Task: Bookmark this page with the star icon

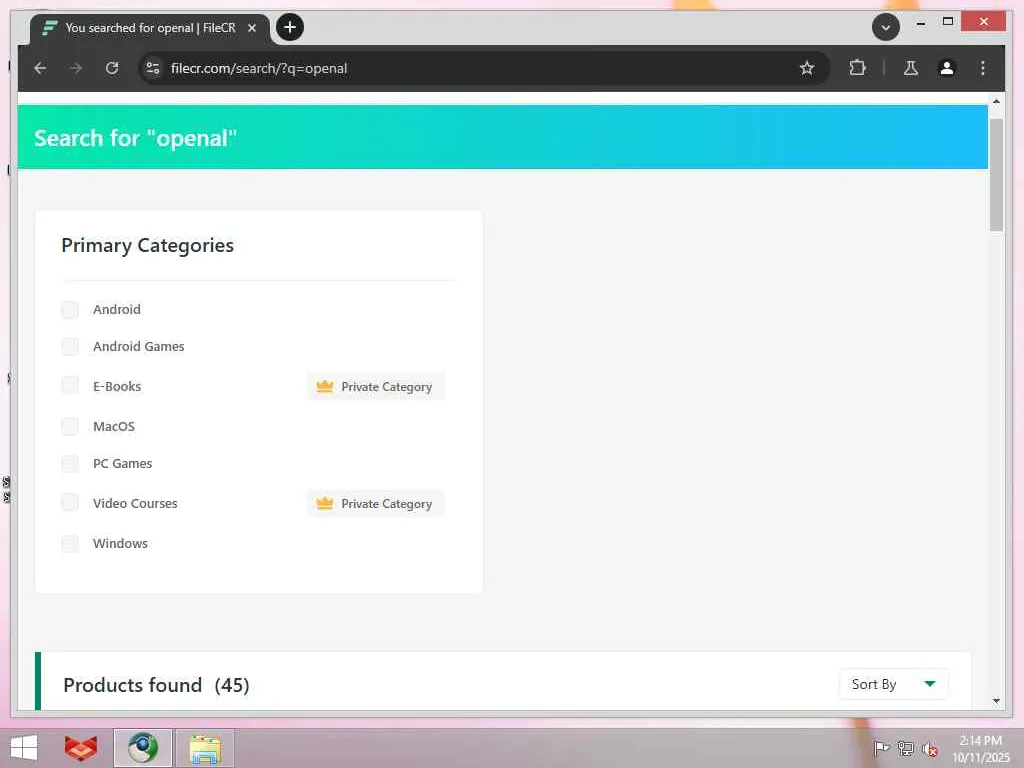Action: [807, 68]
